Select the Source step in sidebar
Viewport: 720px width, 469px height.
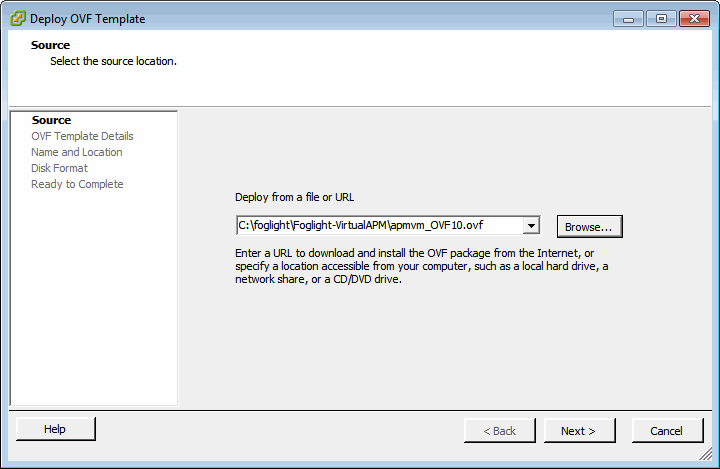[x=51, y=120]
